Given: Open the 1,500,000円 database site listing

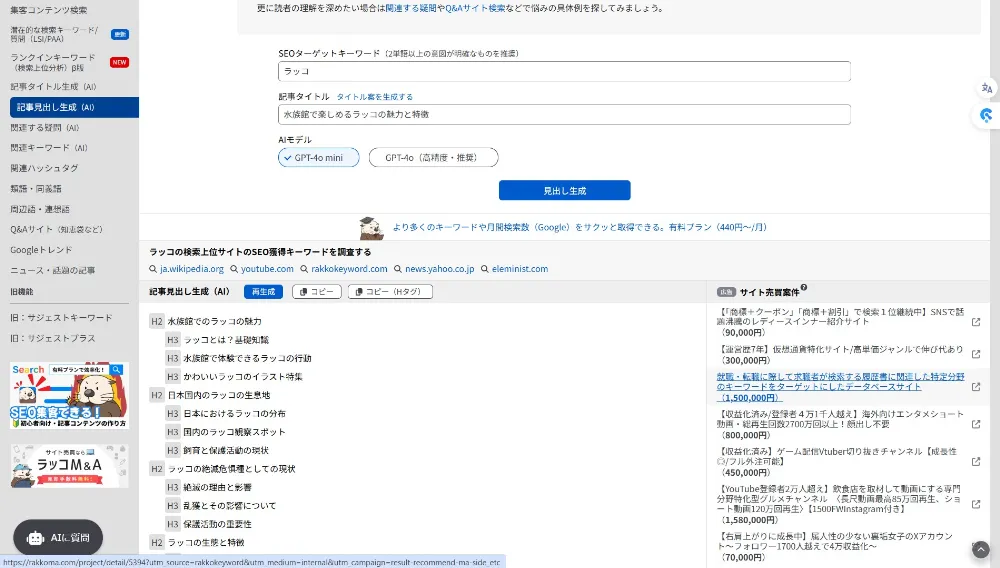Looking at the screenshot, I should [840, 387].
